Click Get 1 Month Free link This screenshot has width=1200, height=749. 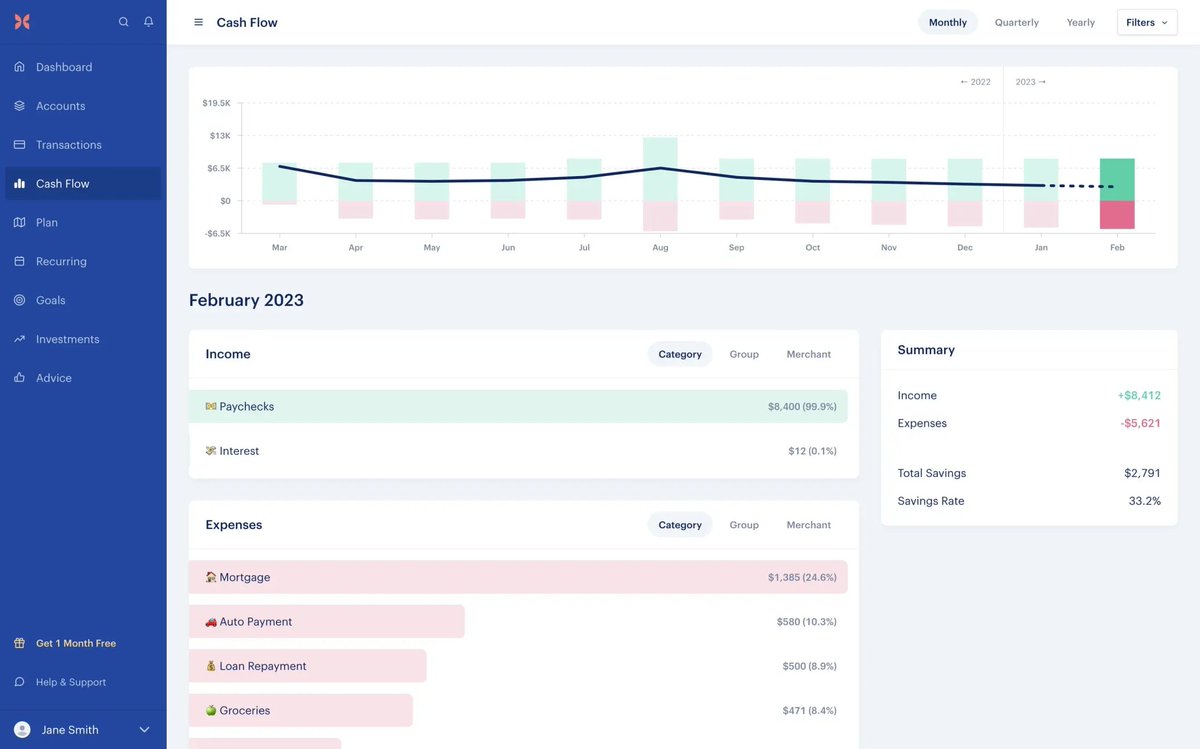[76, 643]
